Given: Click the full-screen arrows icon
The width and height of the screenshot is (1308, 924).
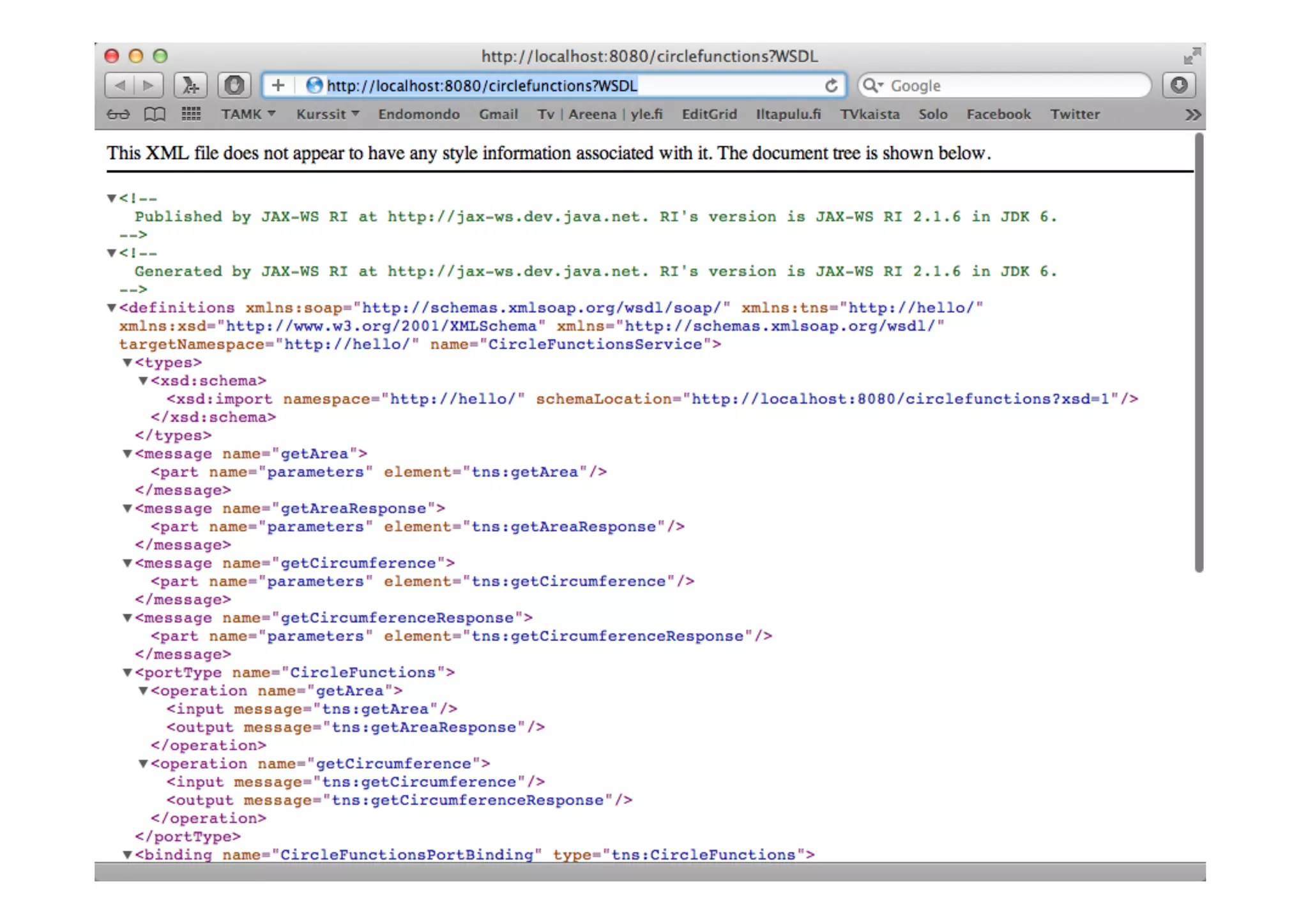Looking at the screenshot, I should (1191, 56).
